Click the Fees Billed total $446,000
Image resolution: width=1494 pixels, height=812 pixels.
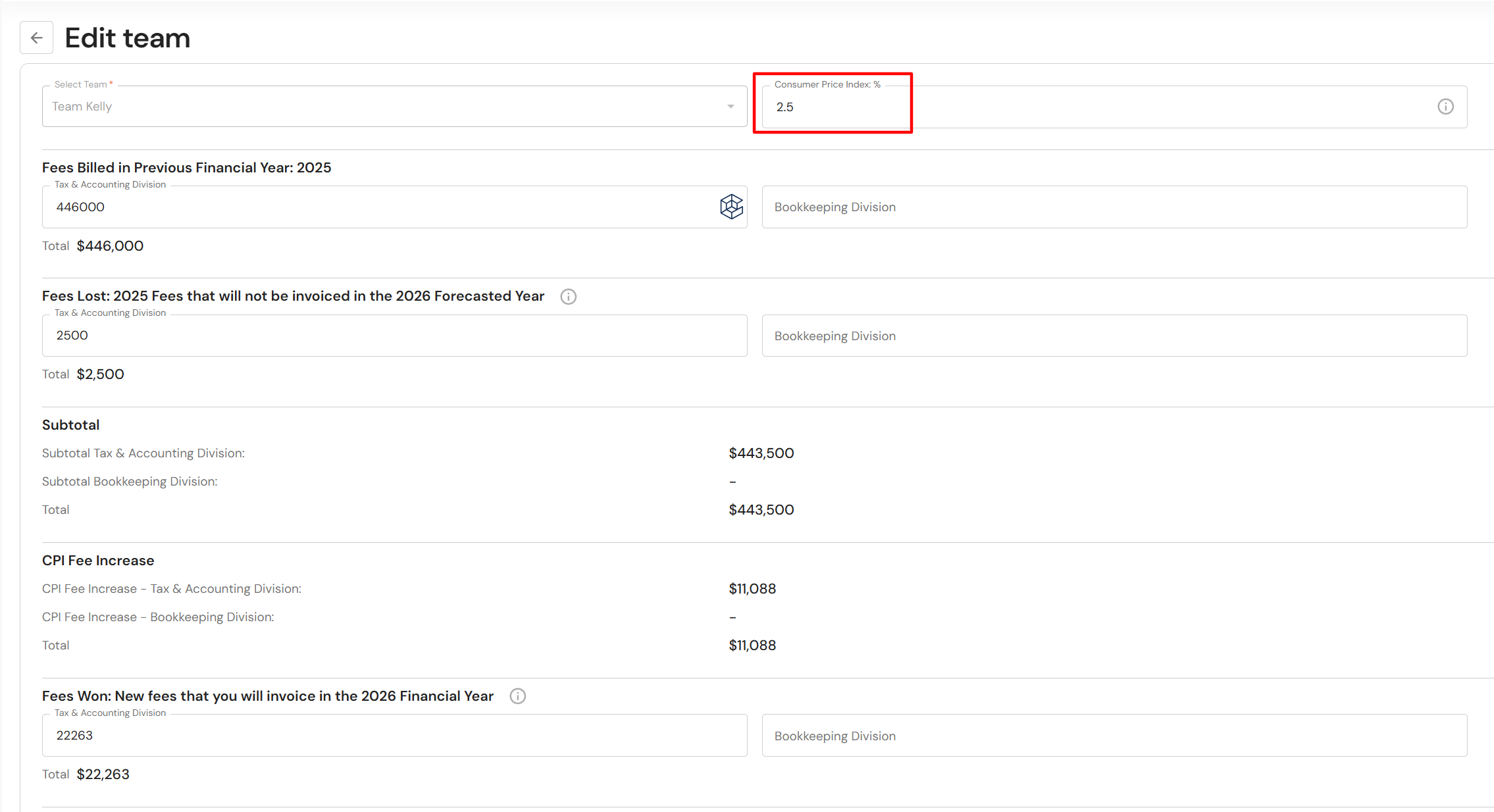click(110, 246)
